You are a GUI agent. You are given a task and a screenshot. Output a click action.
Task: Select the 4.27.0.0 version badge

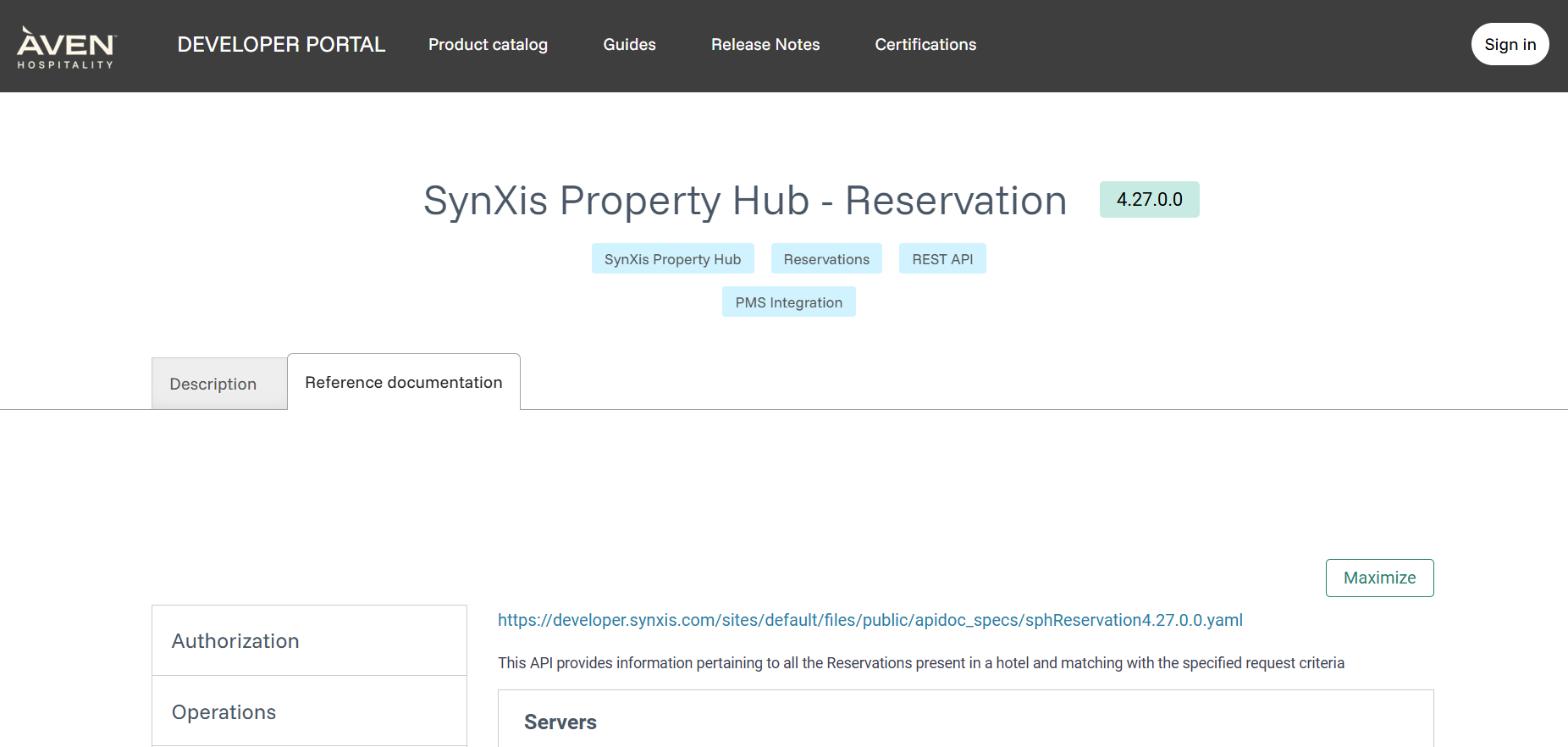click(x=1149, y=199)
